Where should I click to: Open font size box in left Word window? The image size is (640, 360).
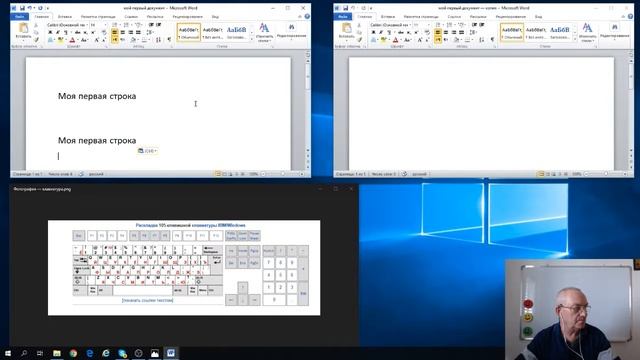coord(98,25)
